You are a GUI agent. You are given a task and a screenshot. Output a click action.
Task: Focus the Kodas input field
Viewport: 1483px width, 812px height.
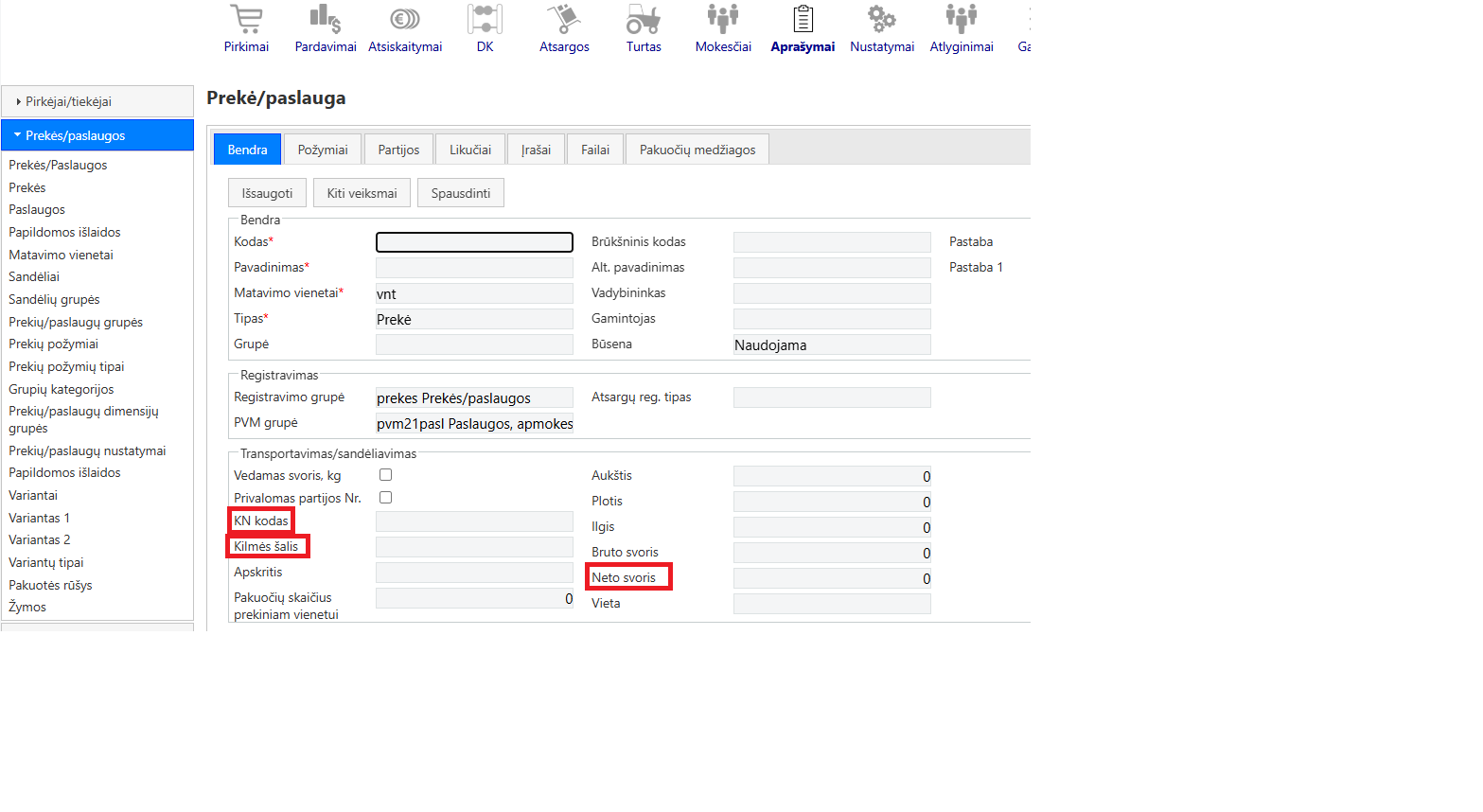474,242
